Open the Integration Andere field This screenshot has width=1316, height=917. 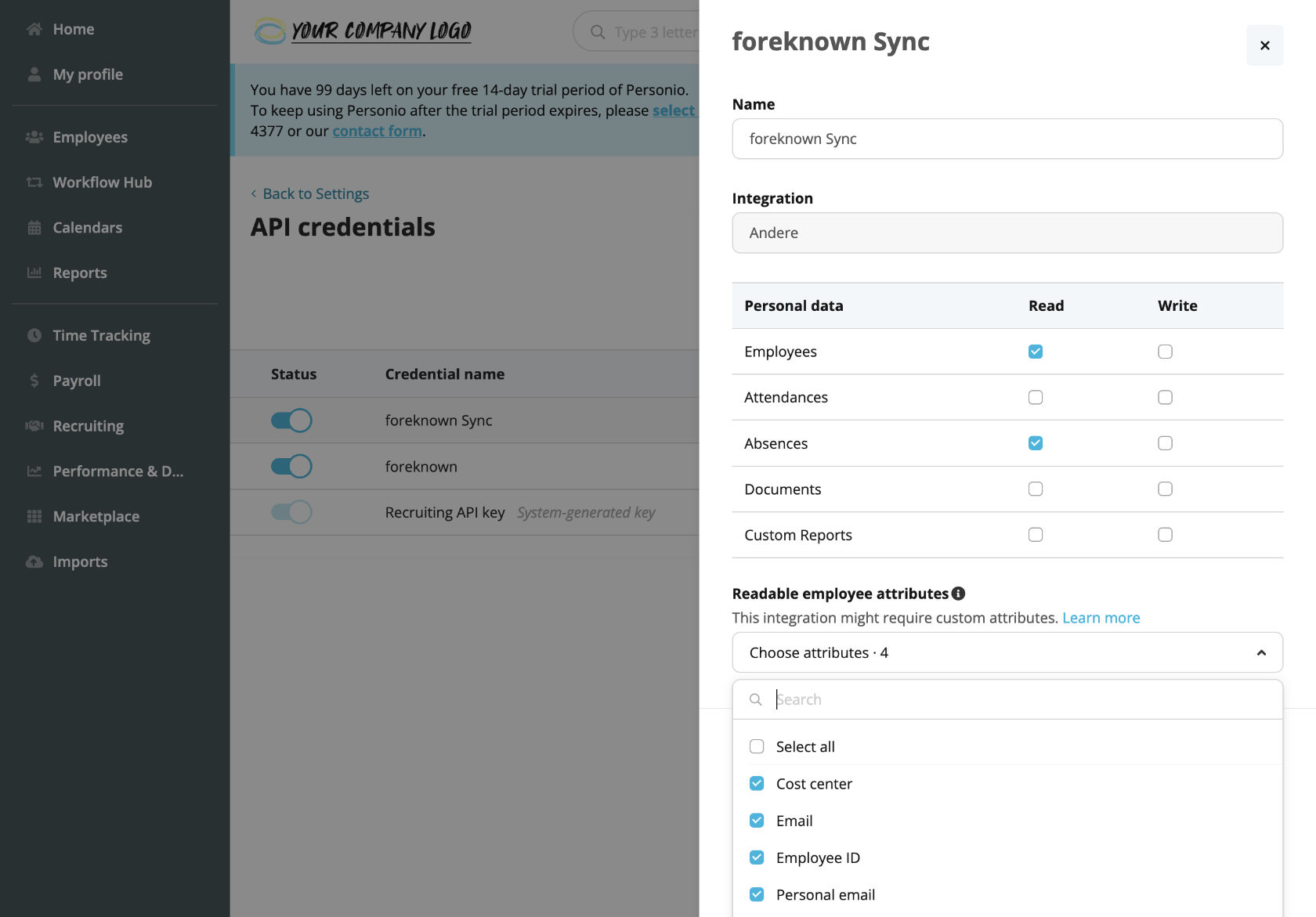click(1007, 233)
